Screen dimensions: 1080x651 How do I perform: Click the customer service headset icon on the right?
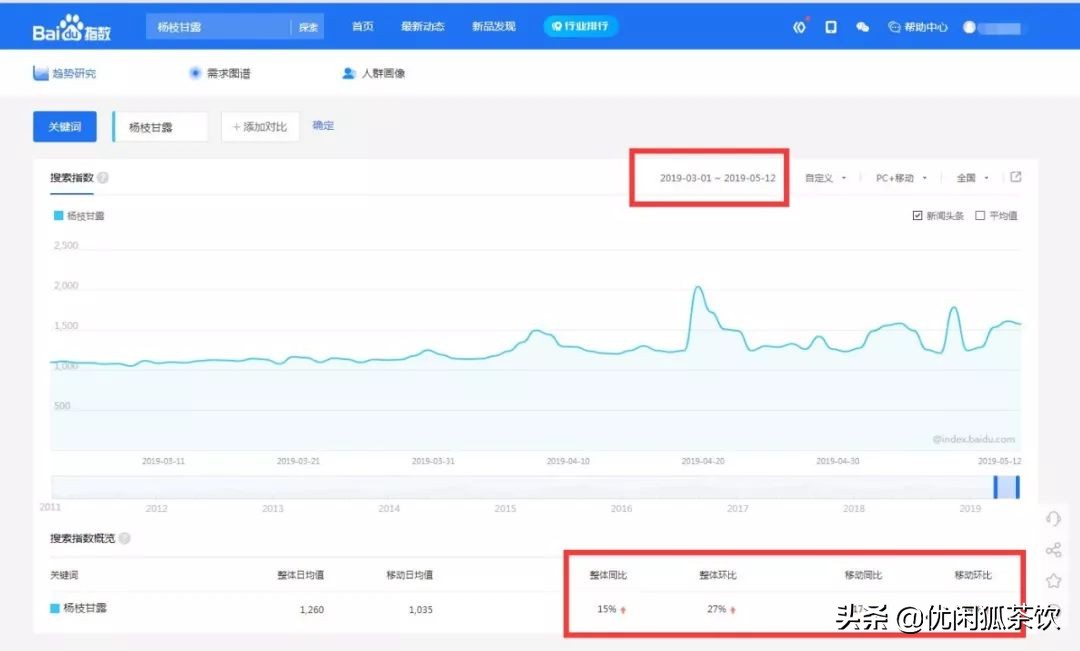[x=1053, y=519]
